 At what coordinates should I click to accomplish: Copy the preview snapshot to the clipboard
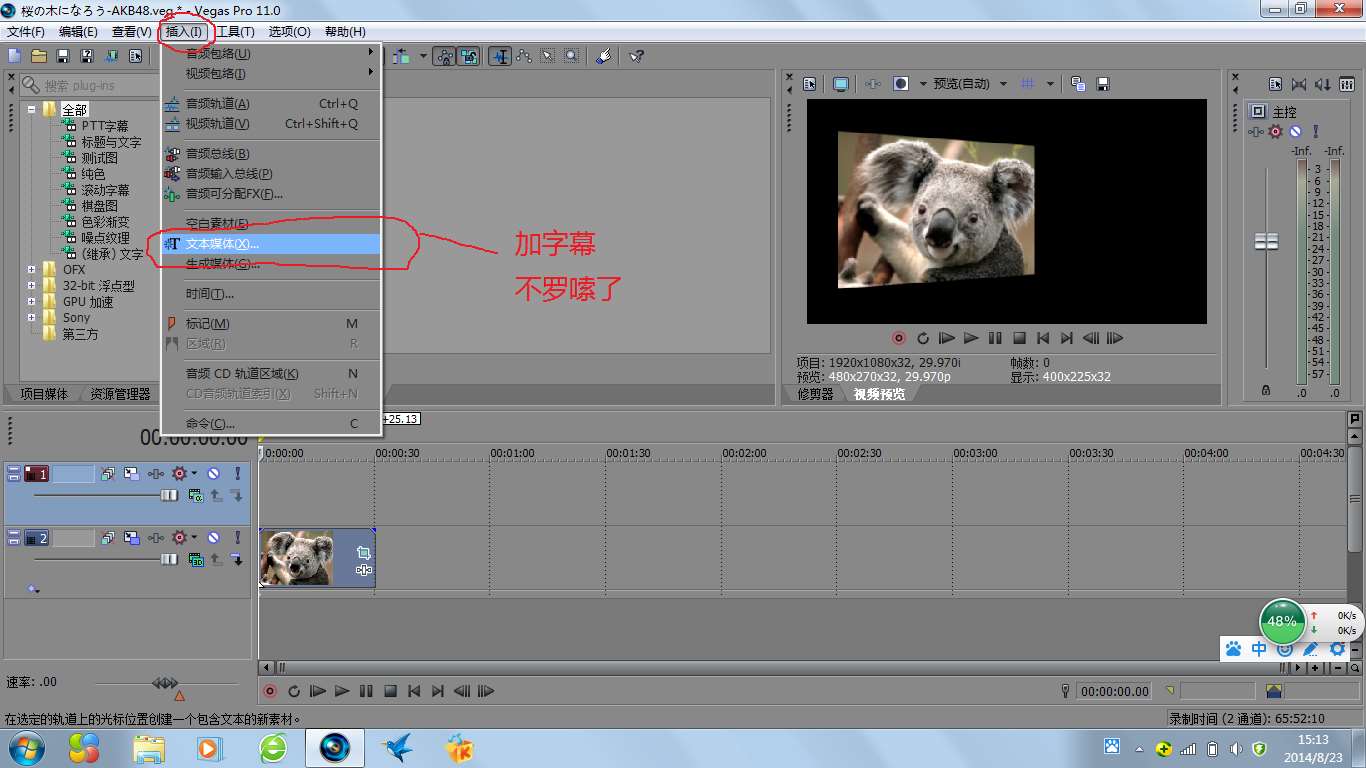(x=1078, y=84)
